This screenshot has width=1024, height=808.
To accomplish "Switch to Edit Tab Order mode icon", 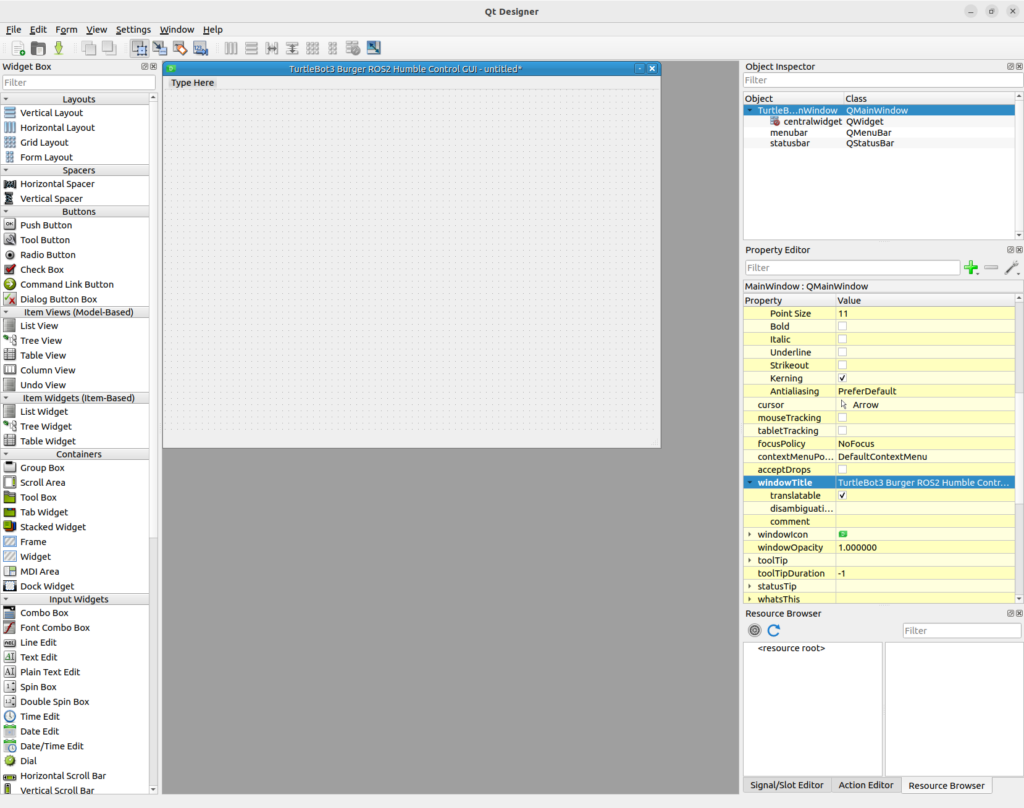I will pos(200,48).
